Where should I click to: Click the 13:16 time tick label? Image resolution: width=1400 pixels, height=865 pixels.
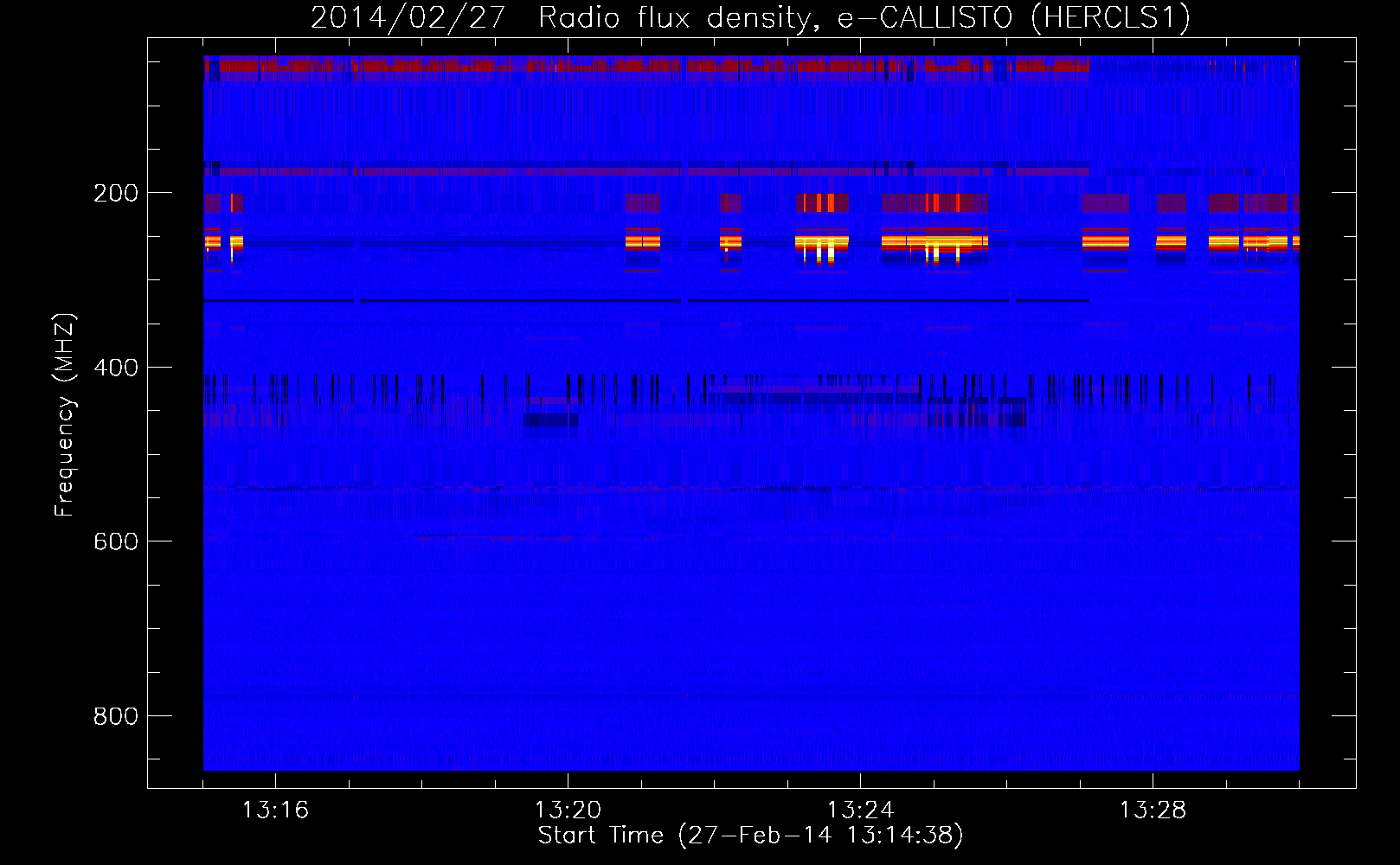click(x=275, y=811)
